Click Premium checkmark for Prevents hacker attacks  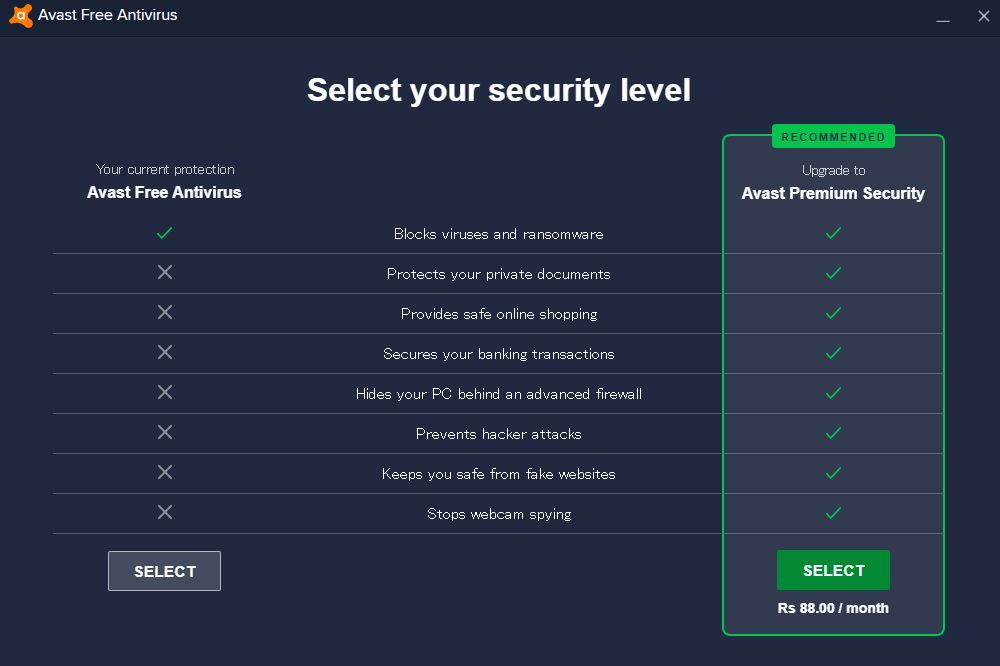[833, 433]
